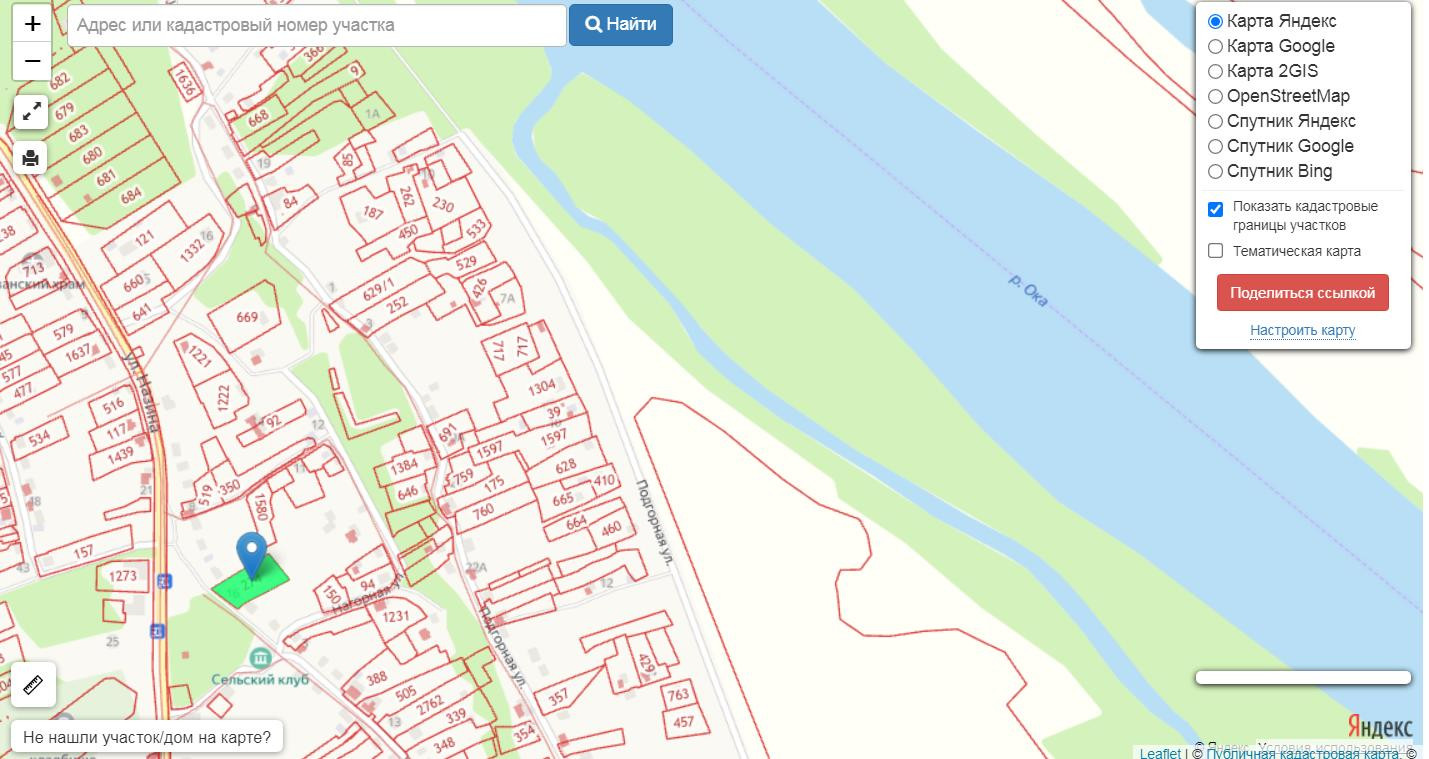1429x759 pixels.
Task: Toggle fullscreen map view icon
Action: point(32,111)
